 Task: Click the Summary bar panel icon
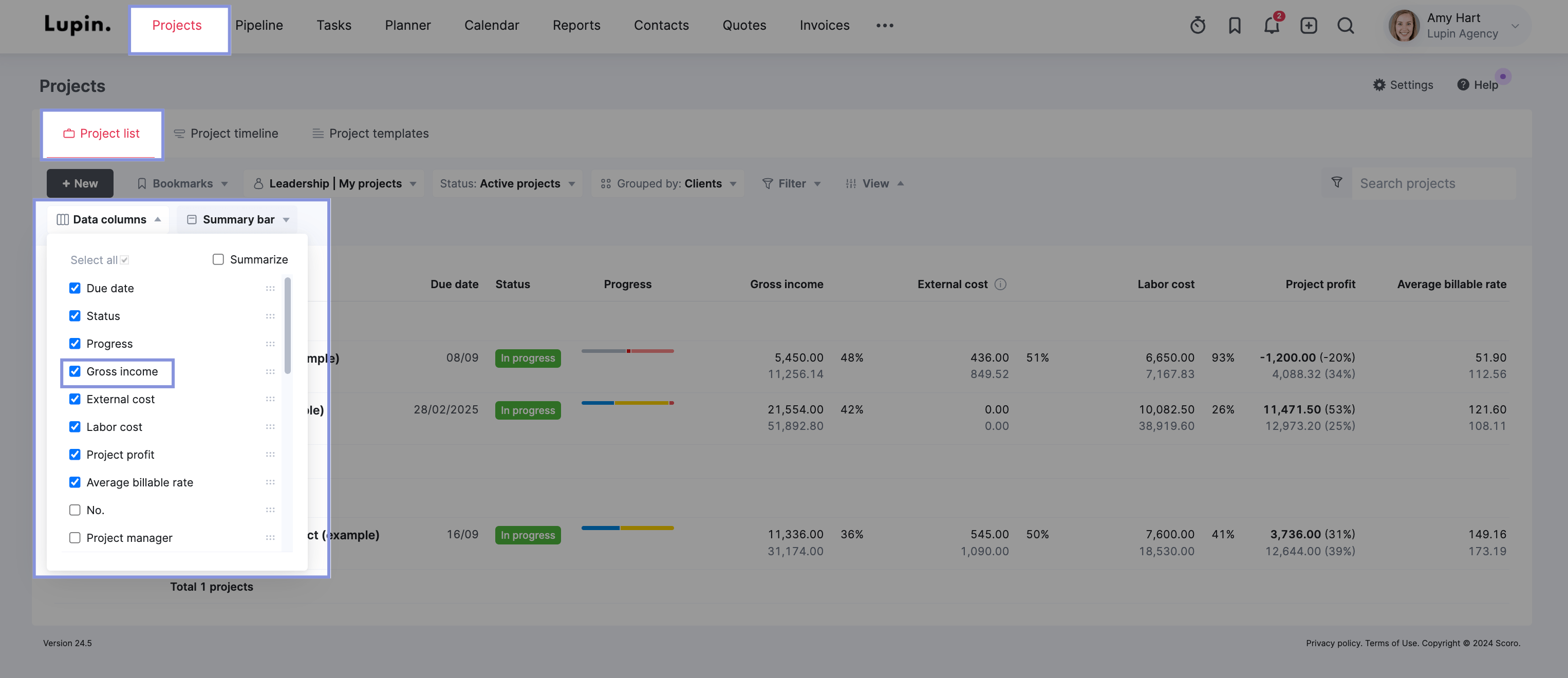[x=192, y=219]
